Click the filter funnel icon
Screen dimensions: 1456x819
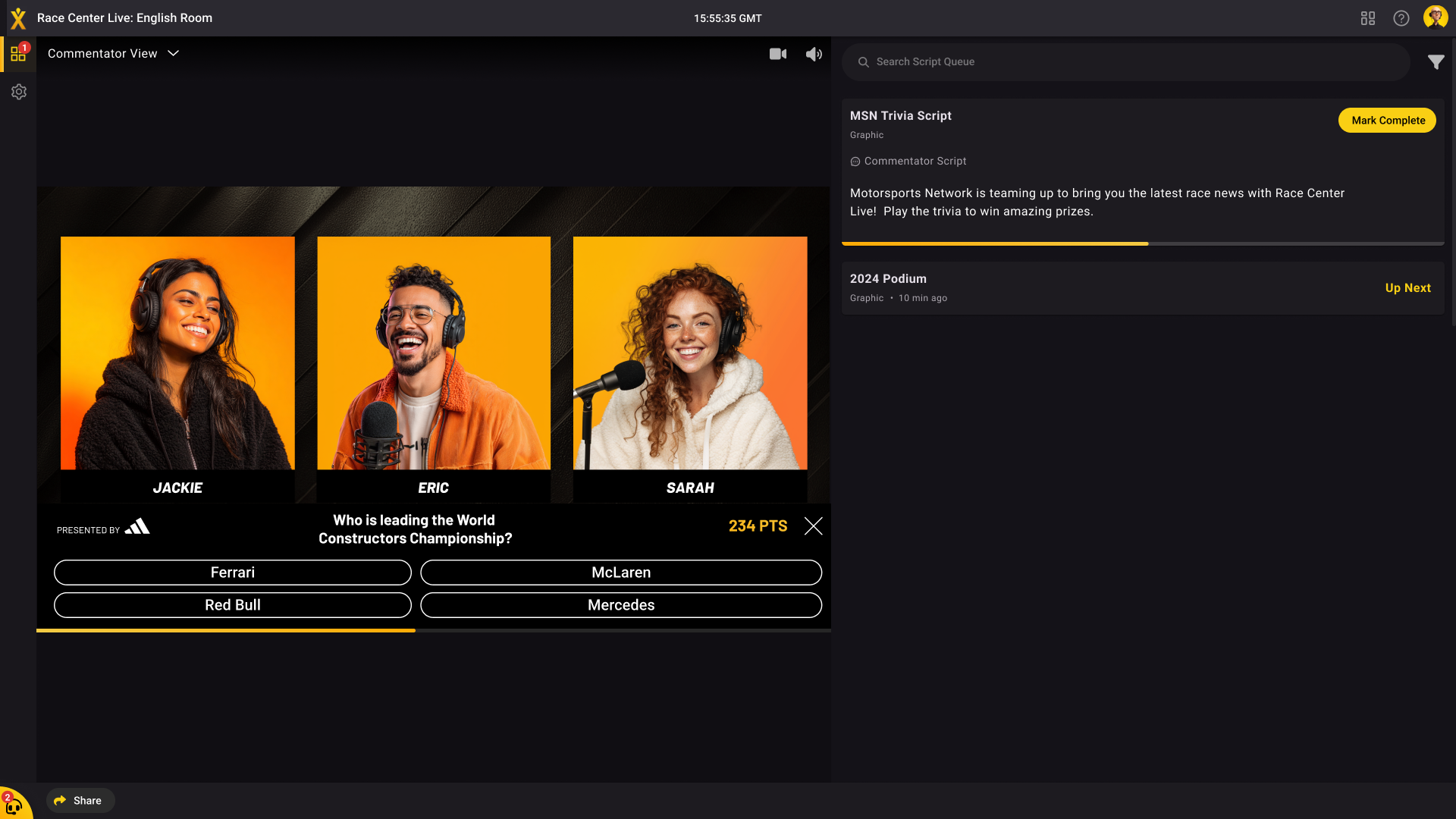[x=1436, y=62]
